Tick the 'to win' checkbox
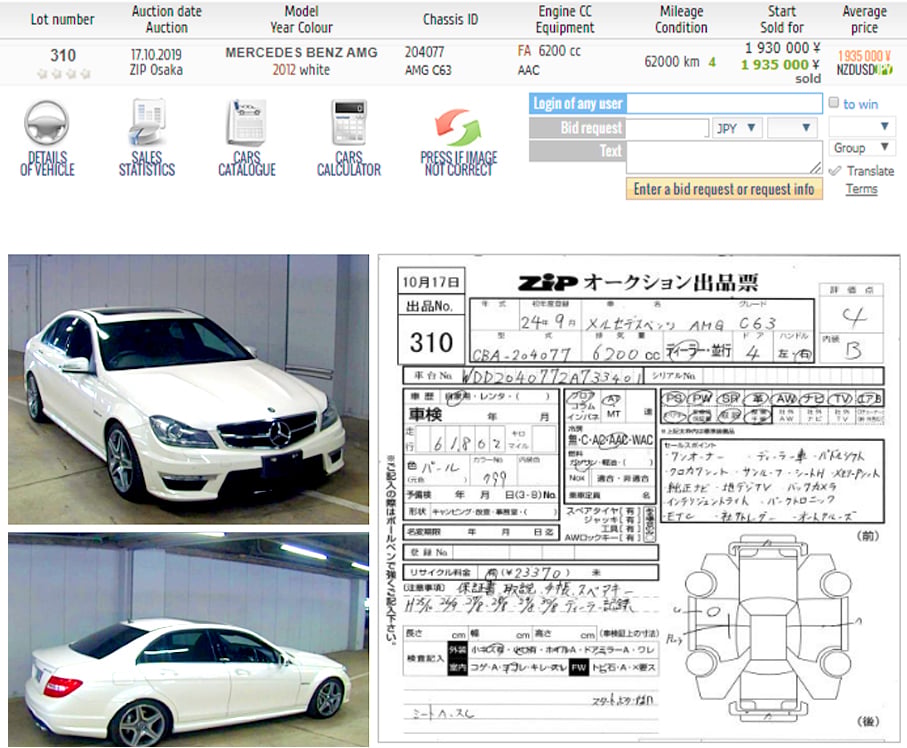This screenshot has height=748, width=907. 834,102
